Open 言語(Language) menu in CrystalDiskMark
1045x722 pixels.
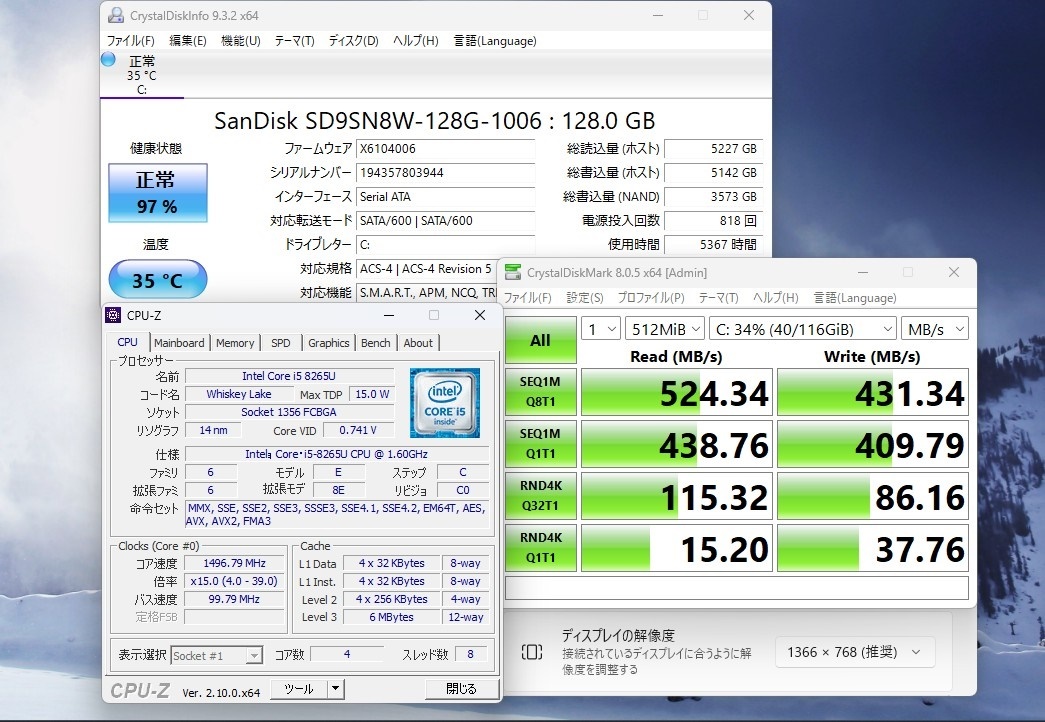pyautogui.click(x=855, y=298)
